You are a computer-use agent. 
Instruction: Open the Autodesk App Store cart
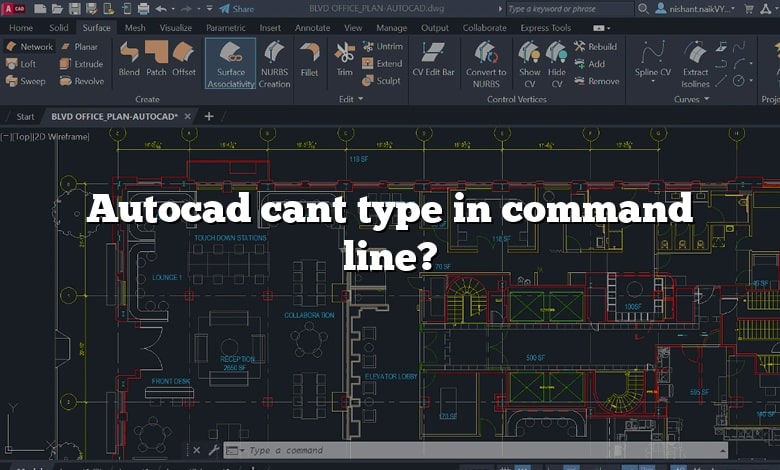click(x=749, y=9)
